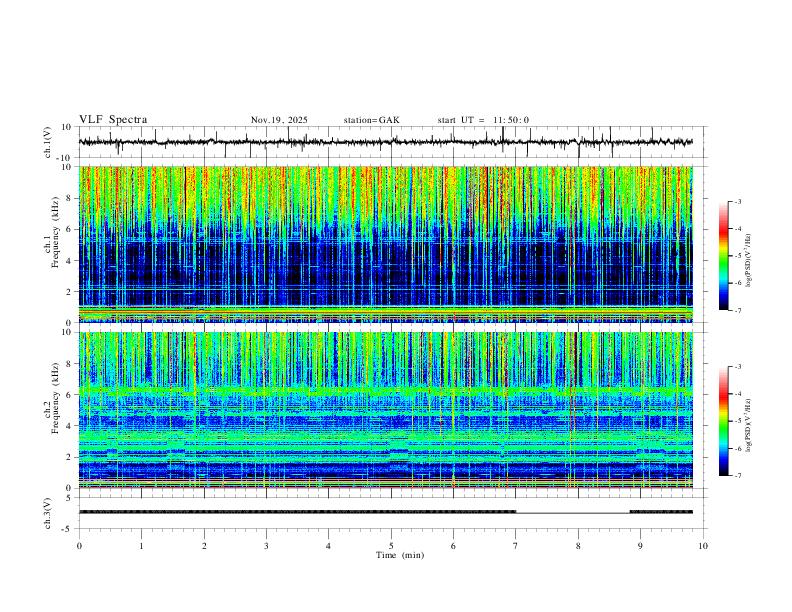The image size is (792, 612).
Task: Click the ch.2 colorbar "log(PSD)(V²/Hz)" label
Action: pos(748,426)
